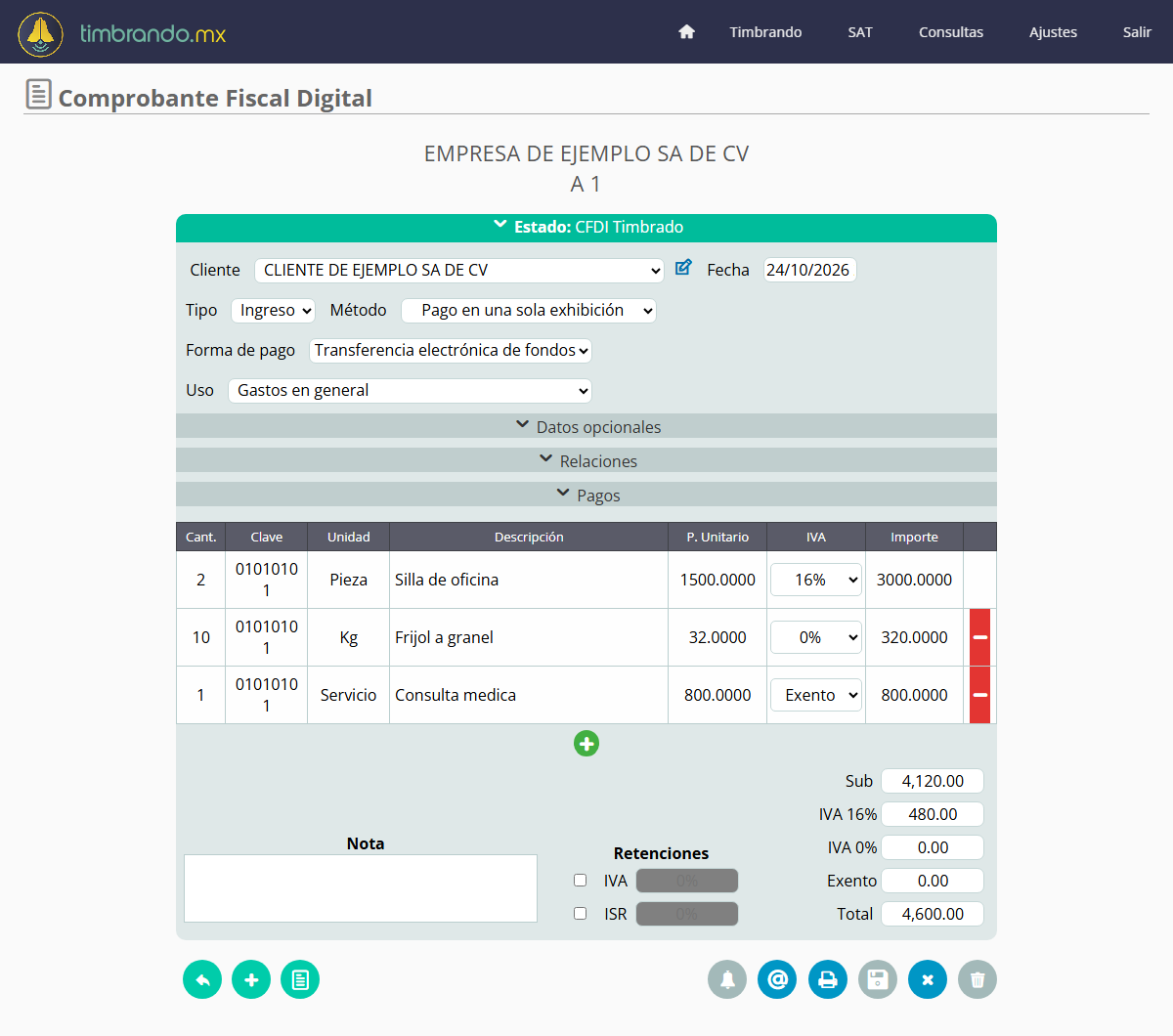Open the Tipo Ingreso dropdown
1173x1036 pixels.
click(x=273, y=311)
